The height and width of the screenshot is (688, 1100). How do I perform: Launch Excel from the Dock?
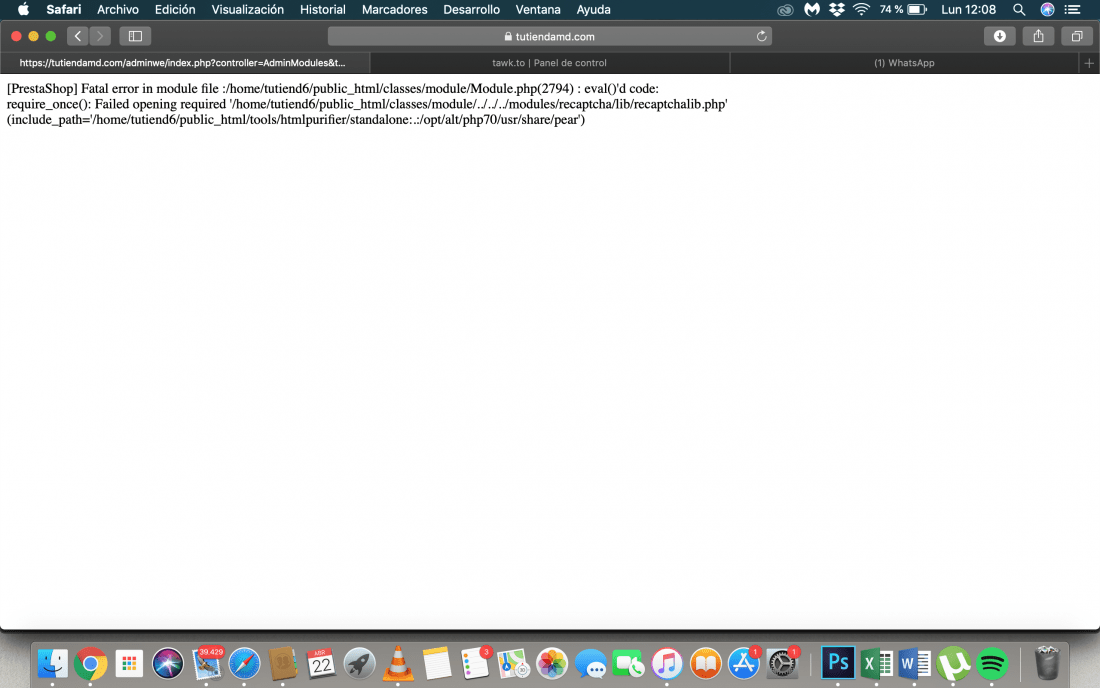876,663
